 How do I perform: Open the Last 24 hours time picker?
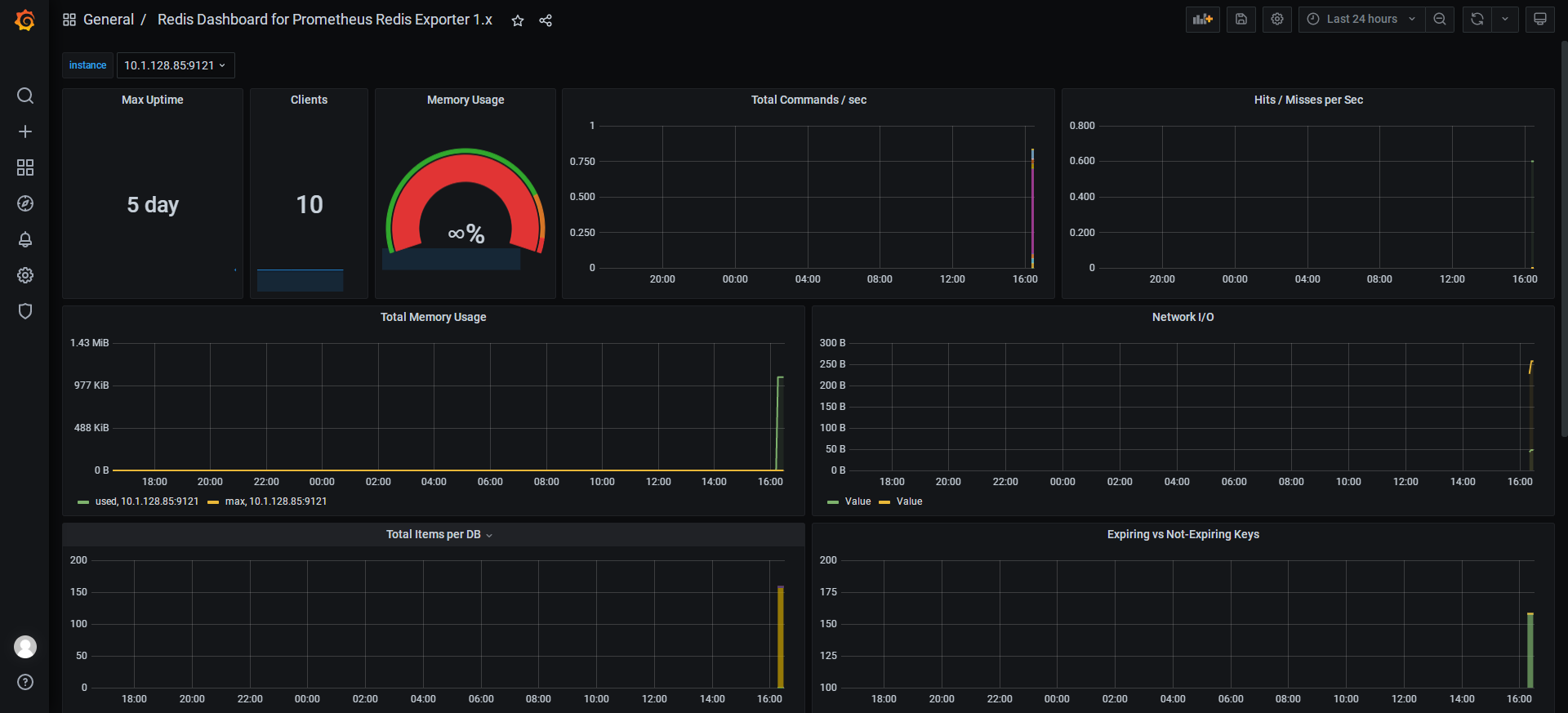(1361, 20)
